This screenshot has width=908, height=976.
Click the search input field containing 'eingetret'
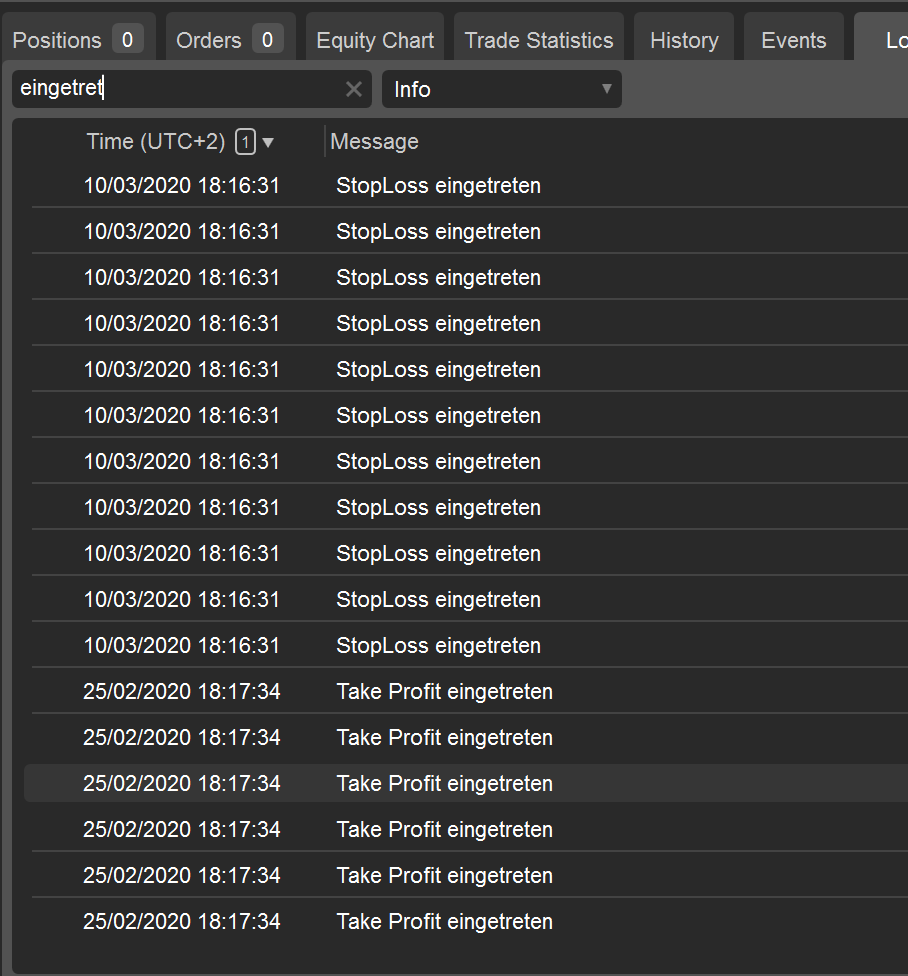pos(180,90)
